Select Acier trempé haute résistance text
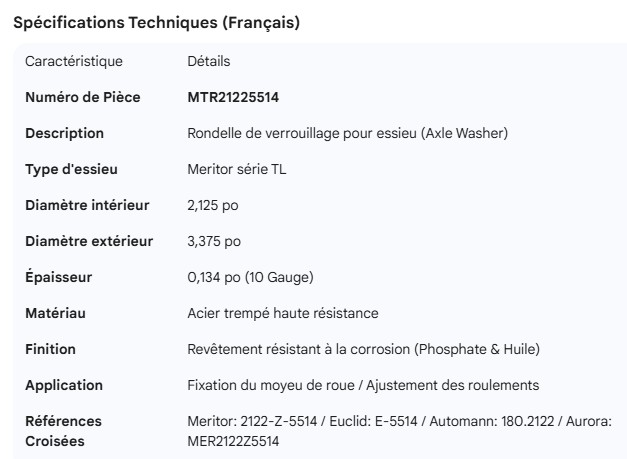The height and width of the screenshot is (459, 627). (283, 313)
